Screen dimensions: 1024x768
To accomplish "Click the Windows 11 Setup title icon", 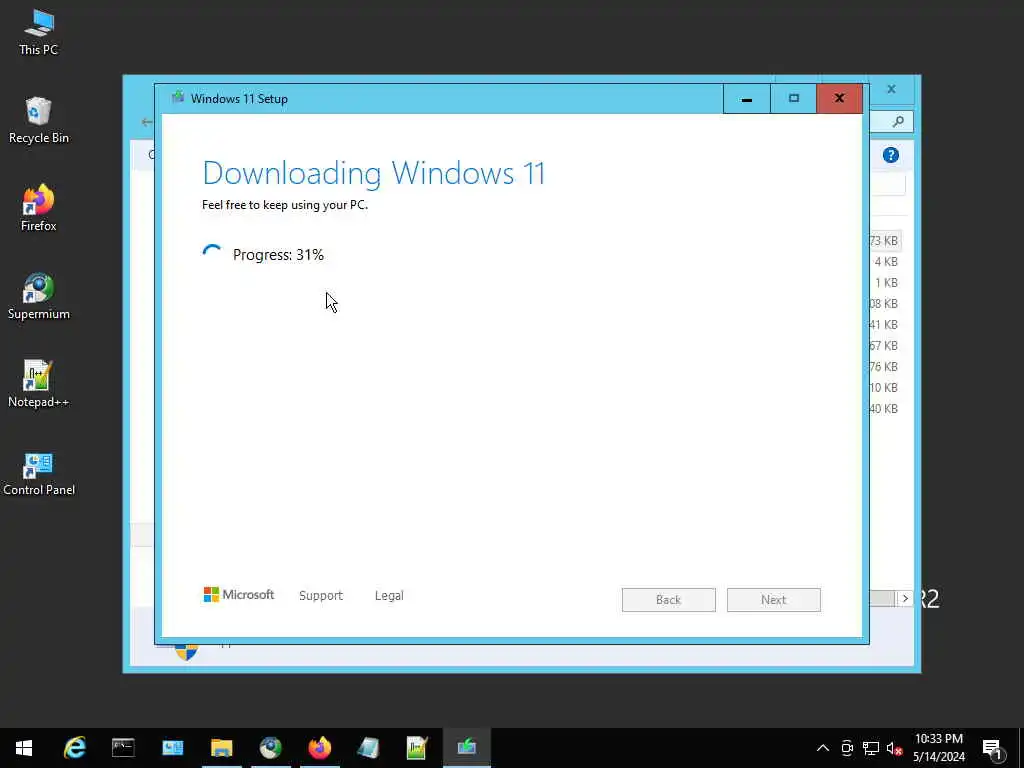I will 178,98.
